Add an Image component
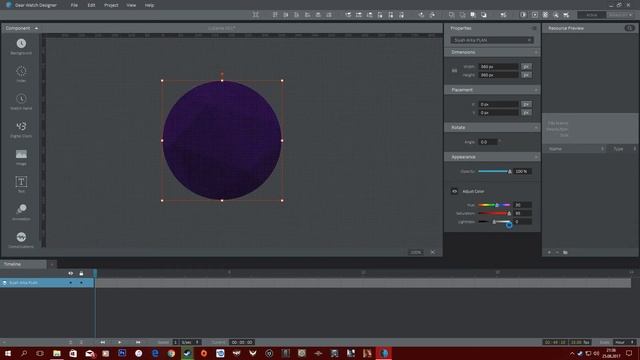 [21, 157]
